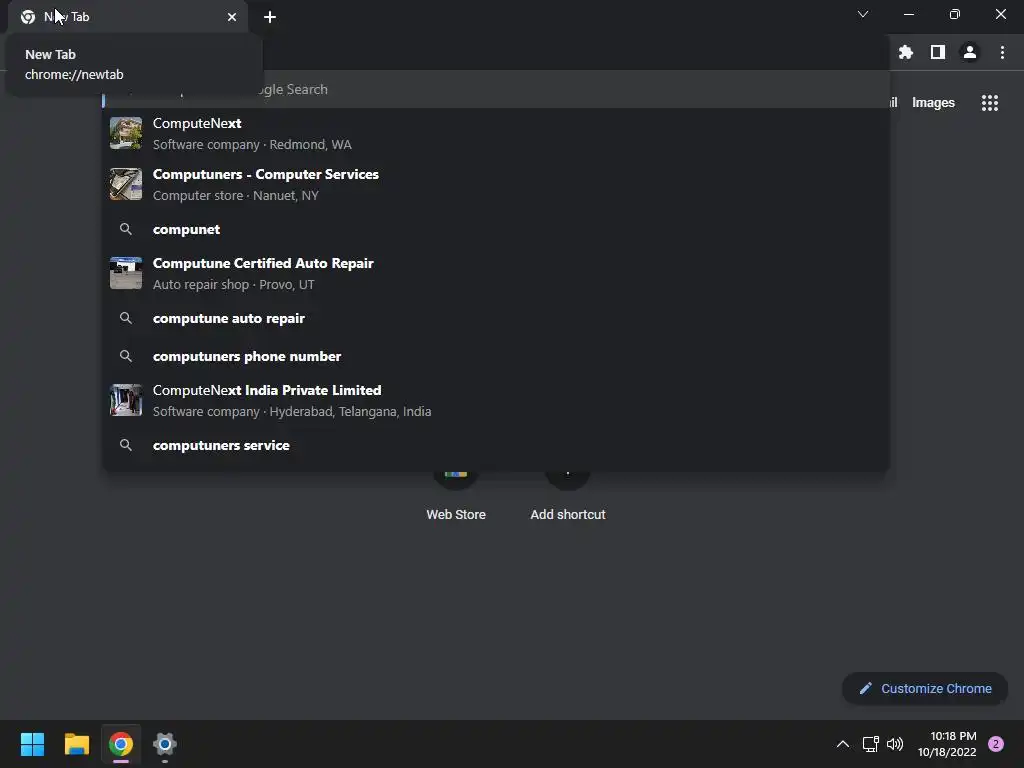Image resolution: width=1024 pixels, height=768 pixels.
Task: Select the New Tab tab
Action: click(128, 17)
